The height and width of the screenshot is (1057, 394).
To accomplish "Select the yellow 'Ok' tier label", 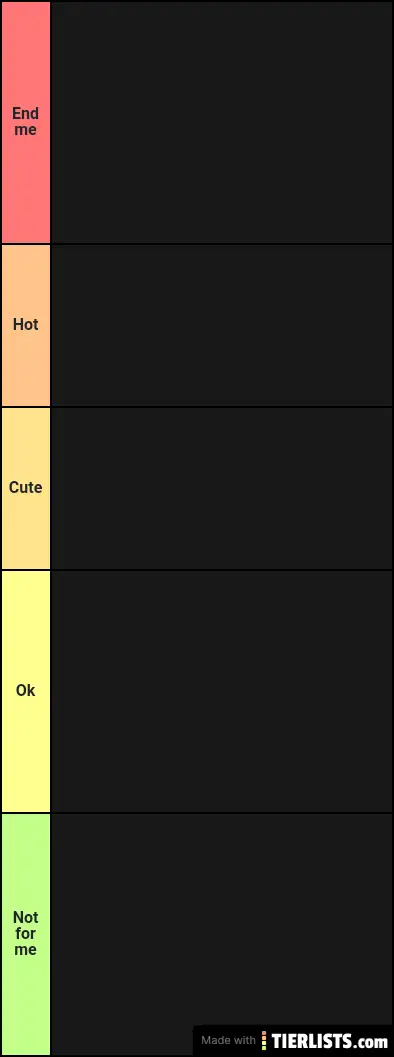I will [x=26, y=691].
